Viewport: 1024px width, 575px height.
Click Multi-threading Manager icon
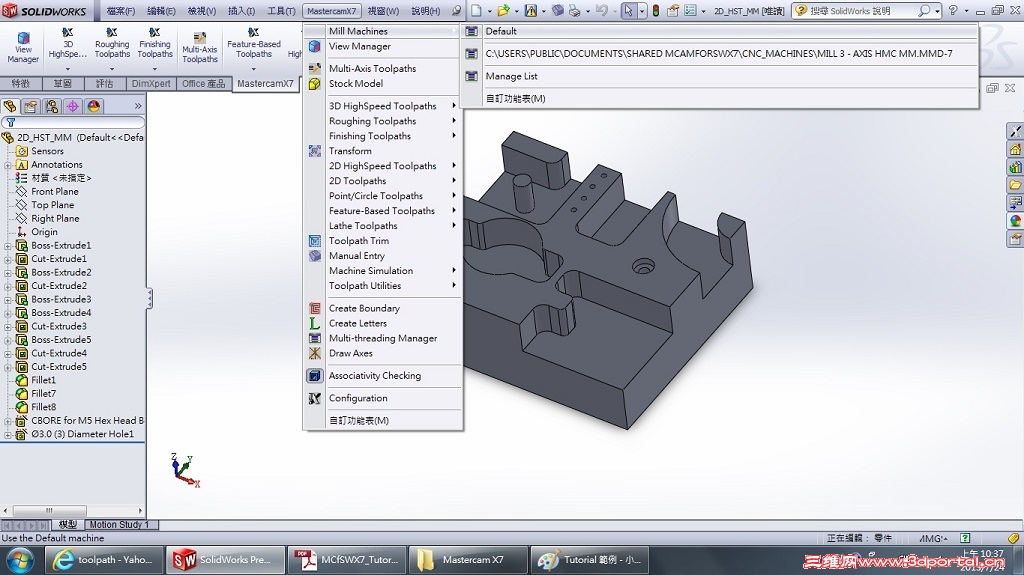pos(315,338)
